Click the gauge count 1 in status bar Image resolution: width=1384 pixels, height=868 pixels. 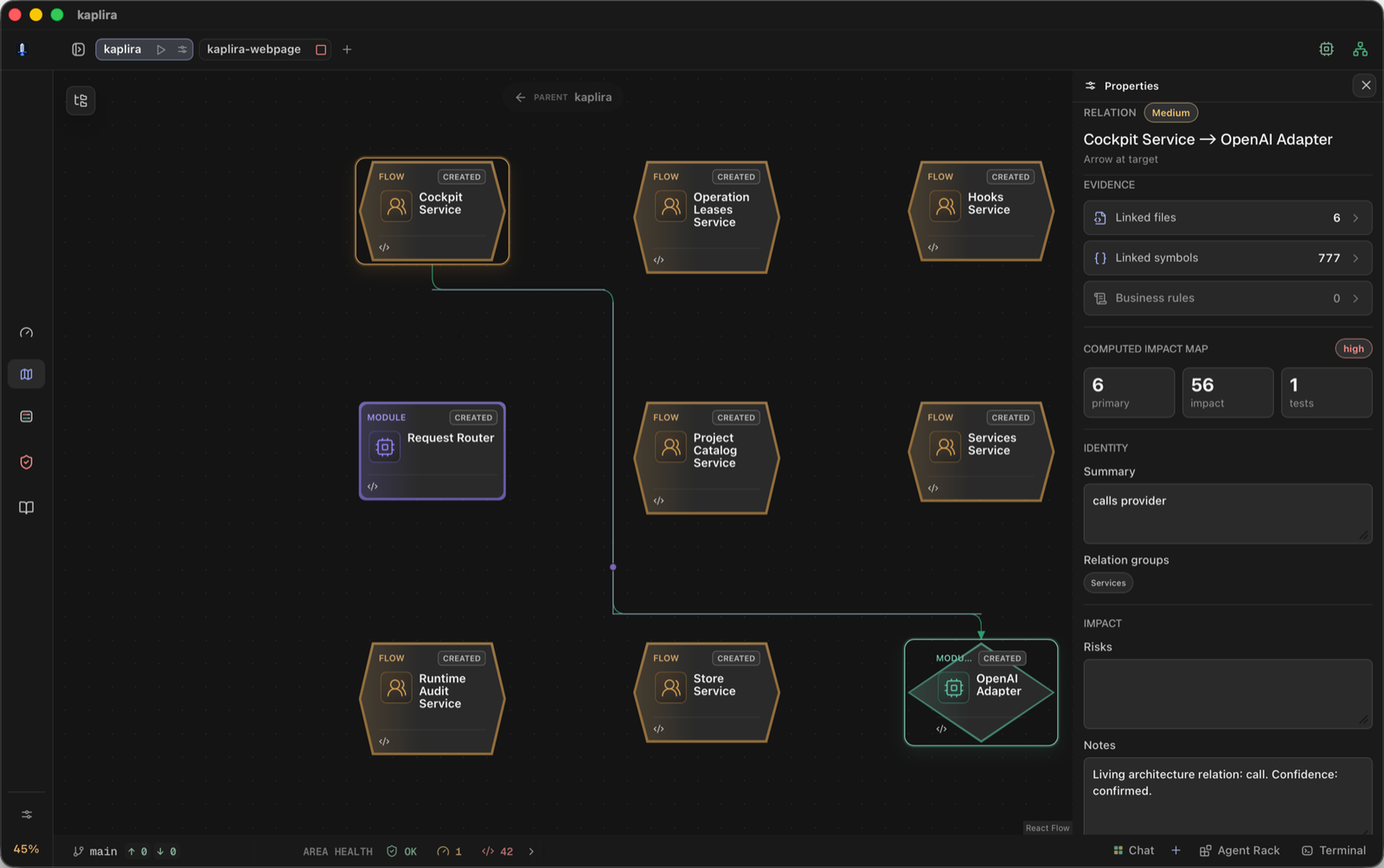449,852
